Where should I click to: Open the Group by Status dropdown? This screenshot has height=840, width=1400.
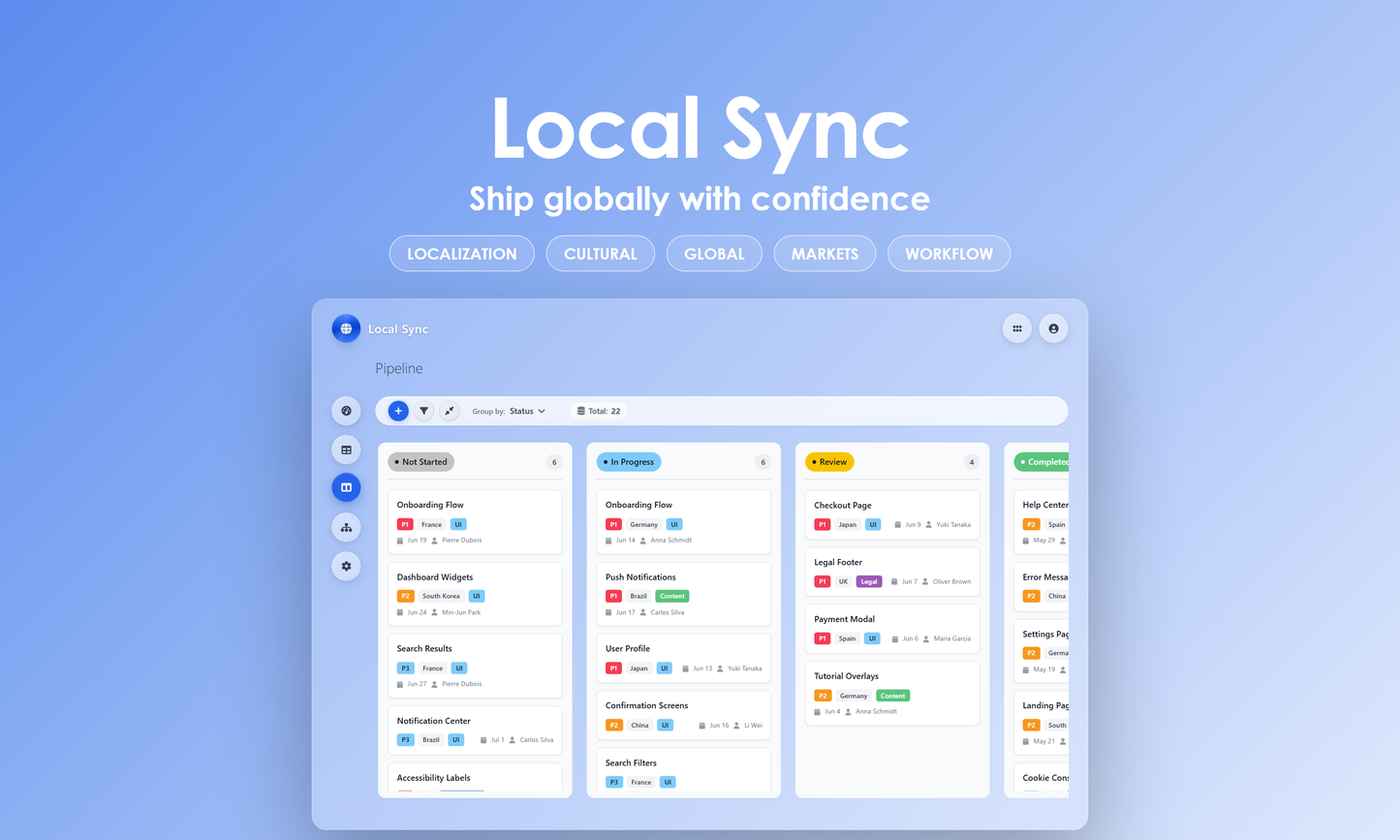tap(510, 411)
